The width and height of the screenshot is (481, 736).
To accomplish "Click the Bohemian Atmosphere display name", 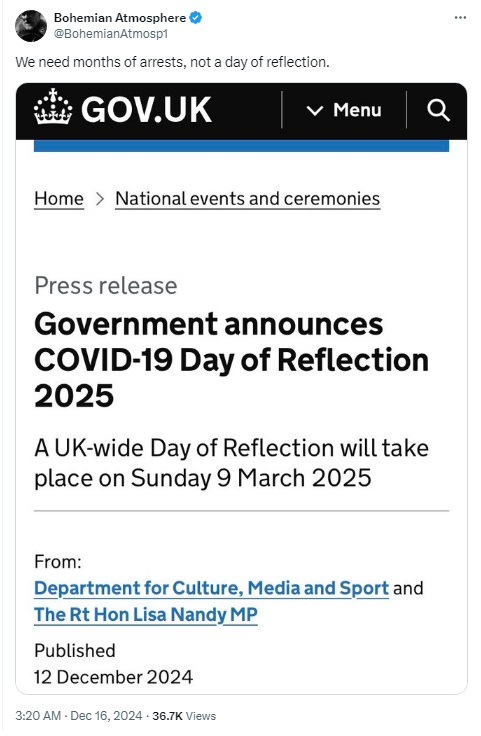I will pyautogui.click(x=120, y=18).
